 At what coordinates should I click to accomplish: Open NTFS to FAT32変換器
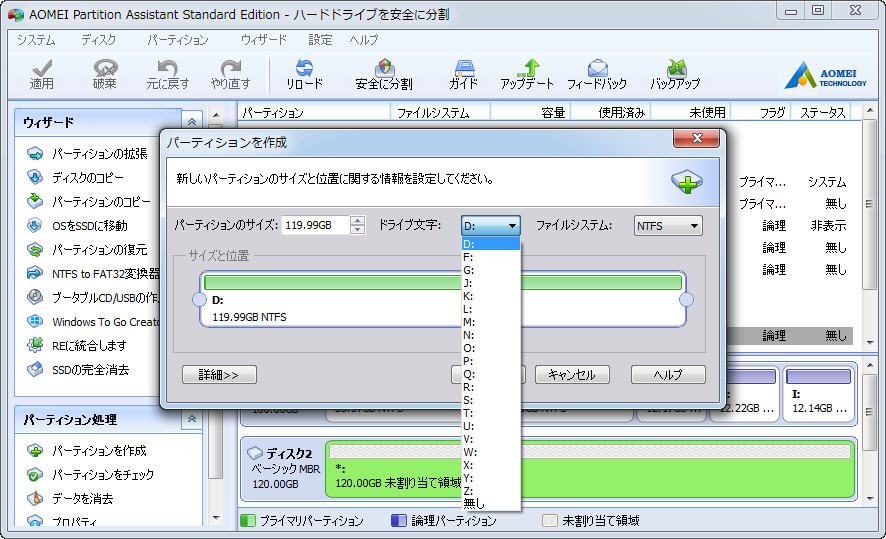(x=93, y=273)
